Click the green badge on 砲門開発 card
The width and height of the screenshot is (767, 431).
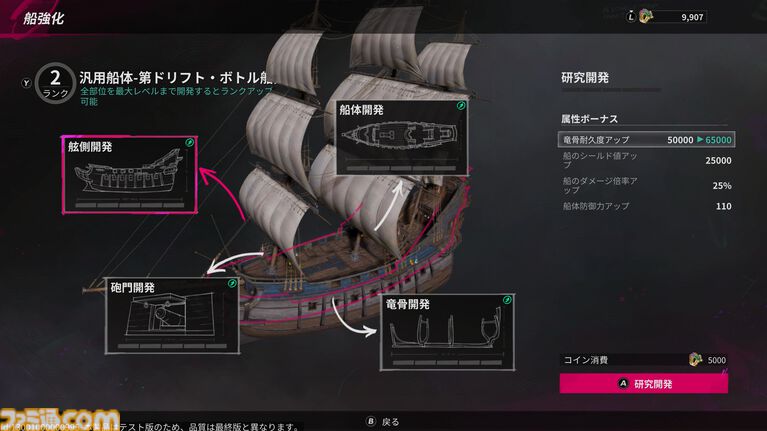coord(232,283)
